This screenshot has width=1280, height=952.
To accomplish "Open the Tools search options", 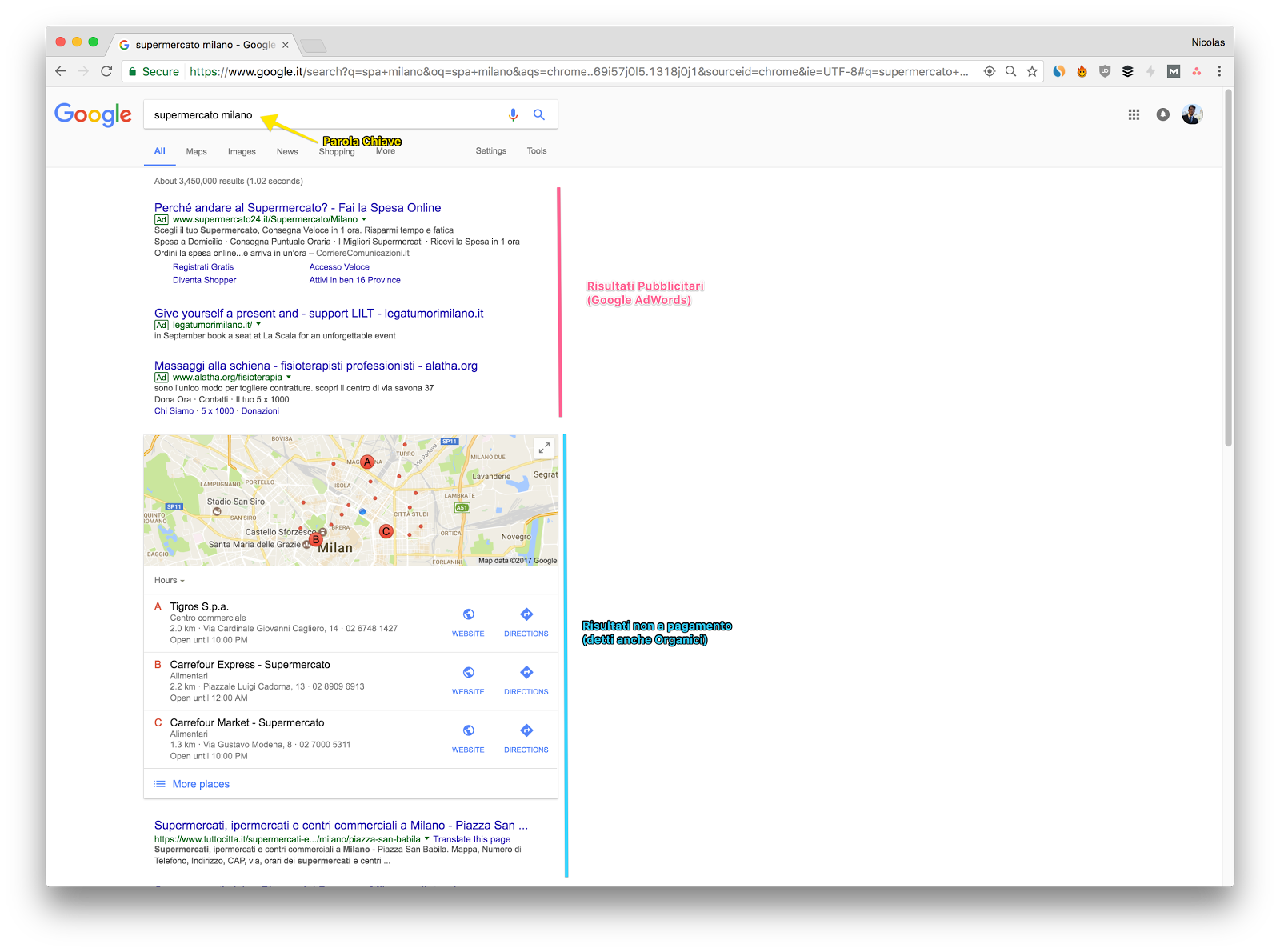I will click(537, 150).
